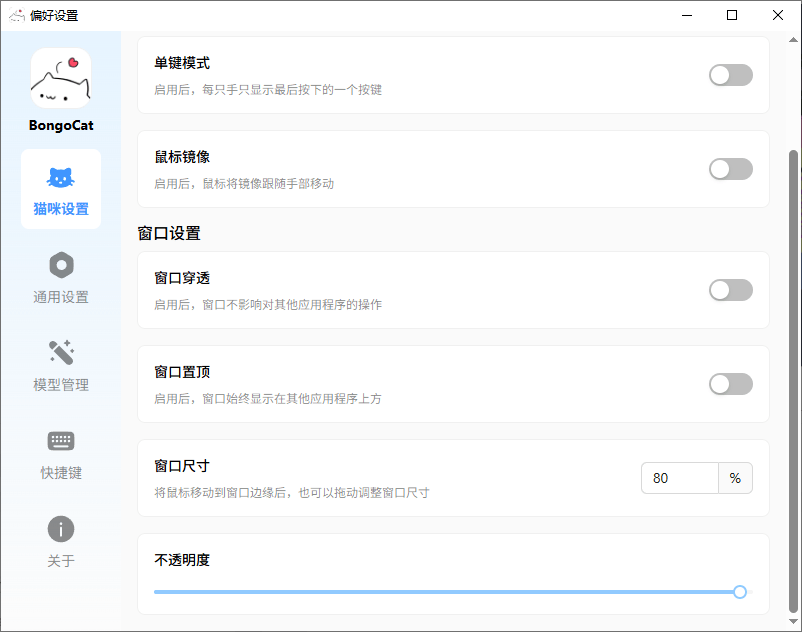Click the % unit button next to 窗口尺寸
802x632 pixels.
coord(735,478)
